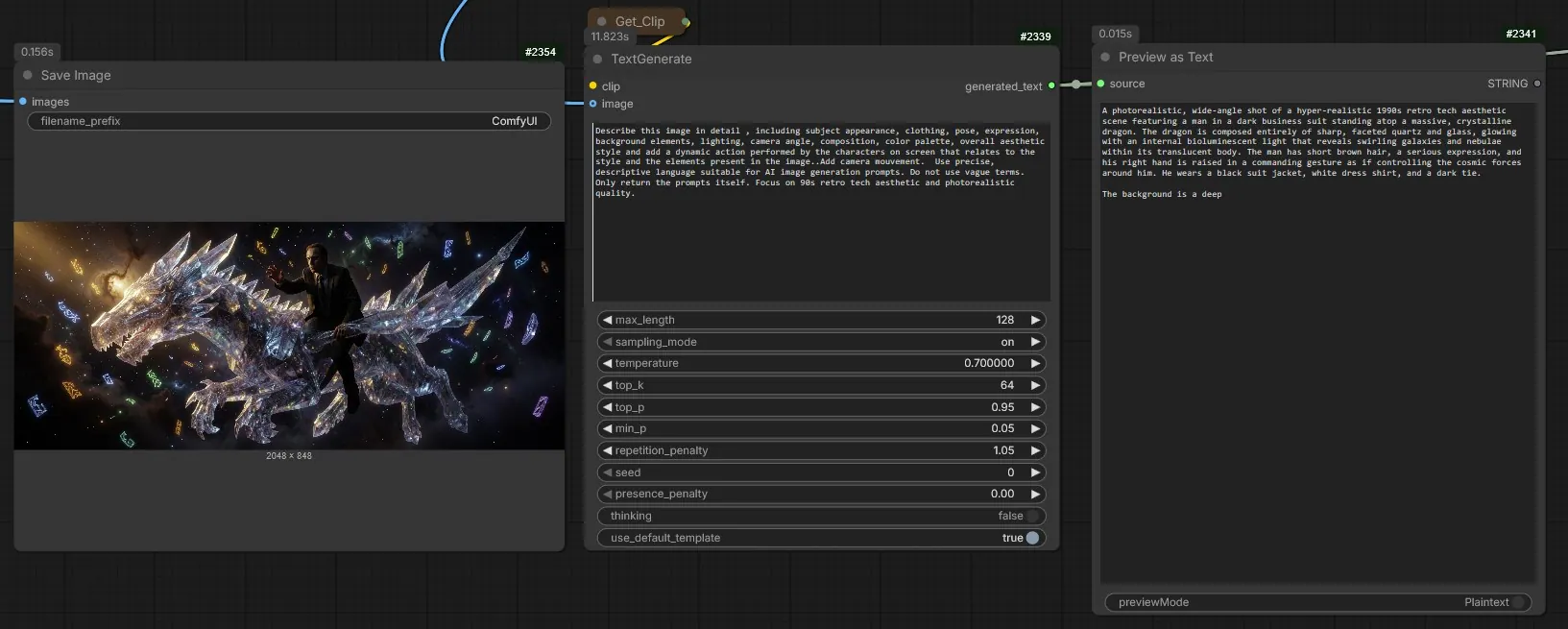Click the presence_penalty value 0.00
The width and height of the screenshot is (1568, 629).
pyautogui.click(x=1002, y=494)
